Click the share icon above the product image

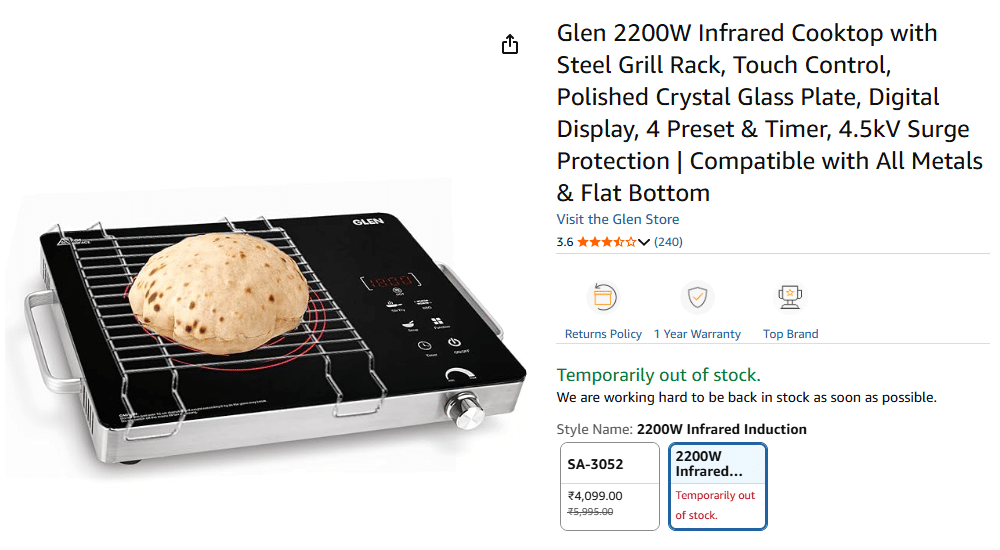pos(510,45)
